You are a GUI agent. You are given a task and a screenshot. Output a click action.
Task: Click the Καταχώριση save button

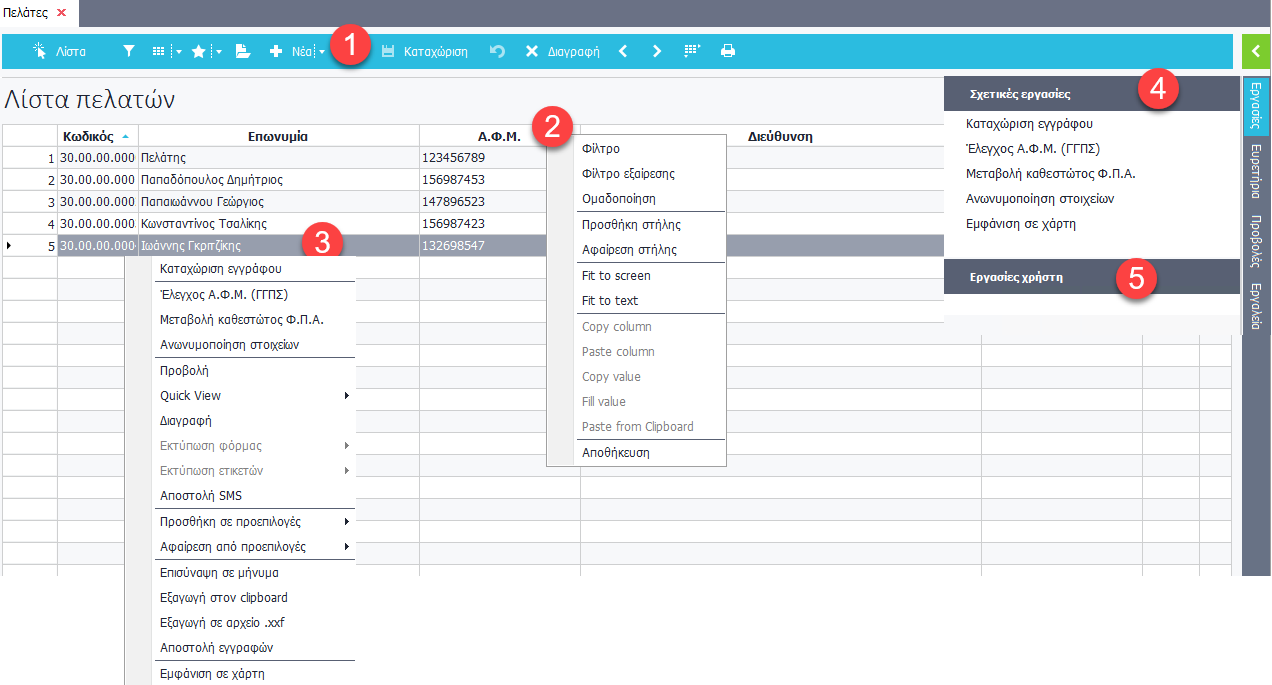[x=424, y=51]
